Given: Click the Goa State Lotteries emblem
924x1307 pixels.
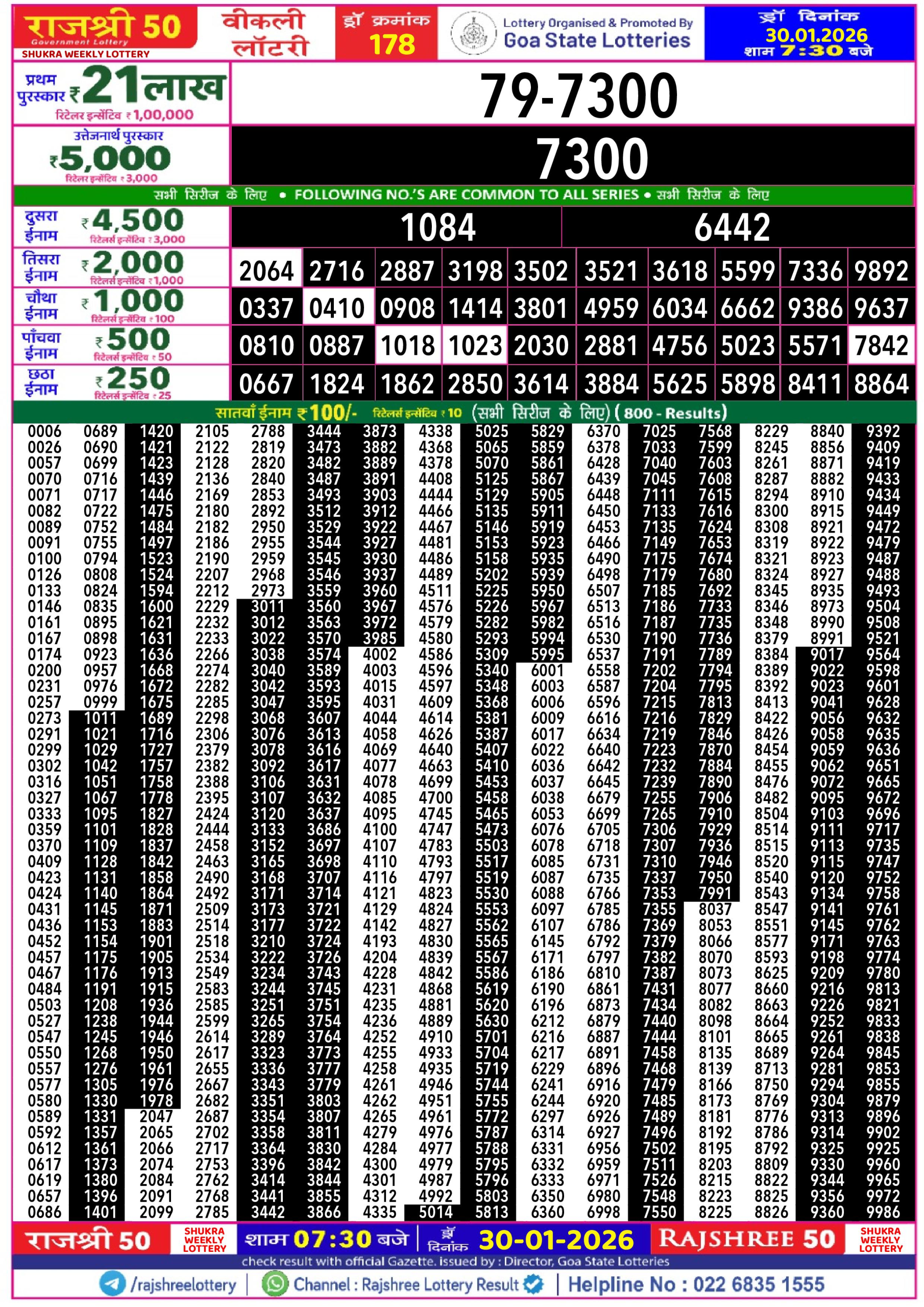Looking at the screenshot, I should click(x=473, y=34).
